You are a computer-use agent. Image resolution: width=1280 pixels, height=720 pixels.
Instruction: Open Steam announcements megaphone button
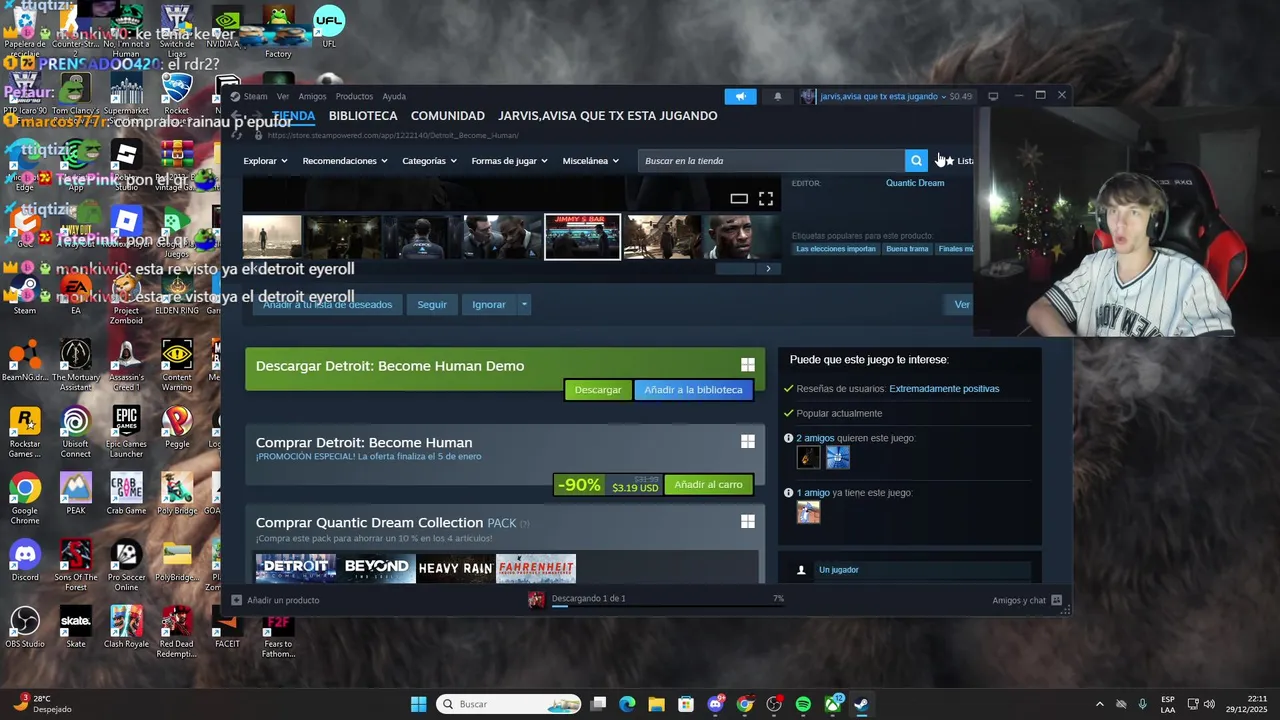[x=741, y=96]
